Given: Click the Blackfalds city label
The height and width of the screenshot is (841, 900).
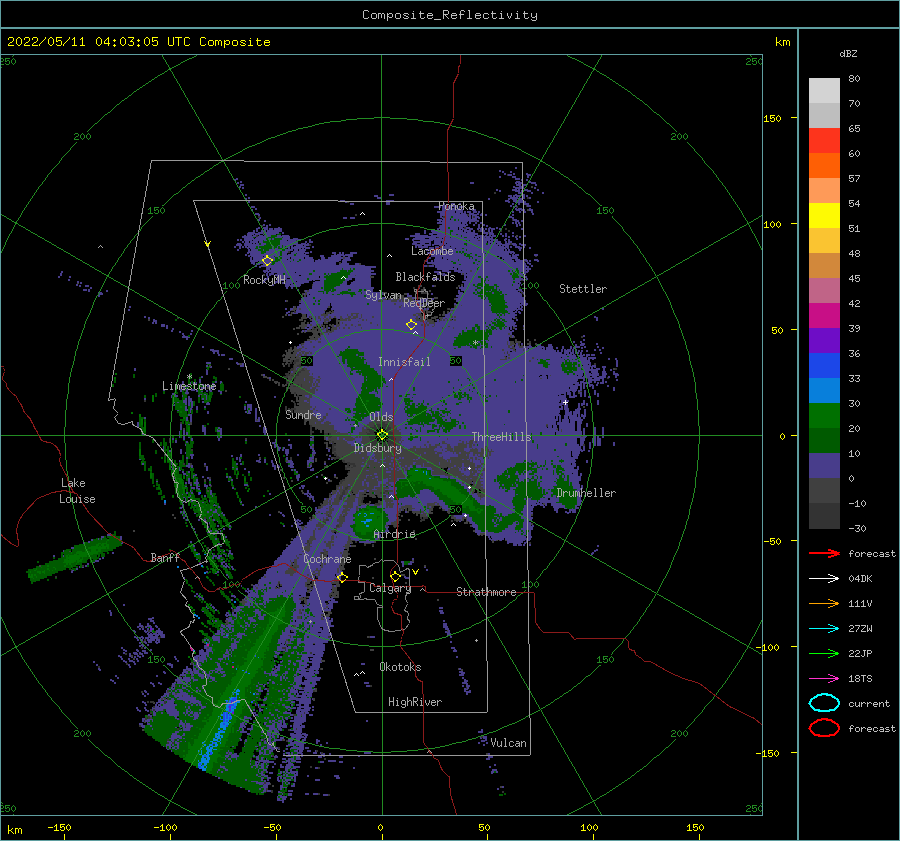Looking at the screenshot, I should pyautogui.click(x=425, y=277).
